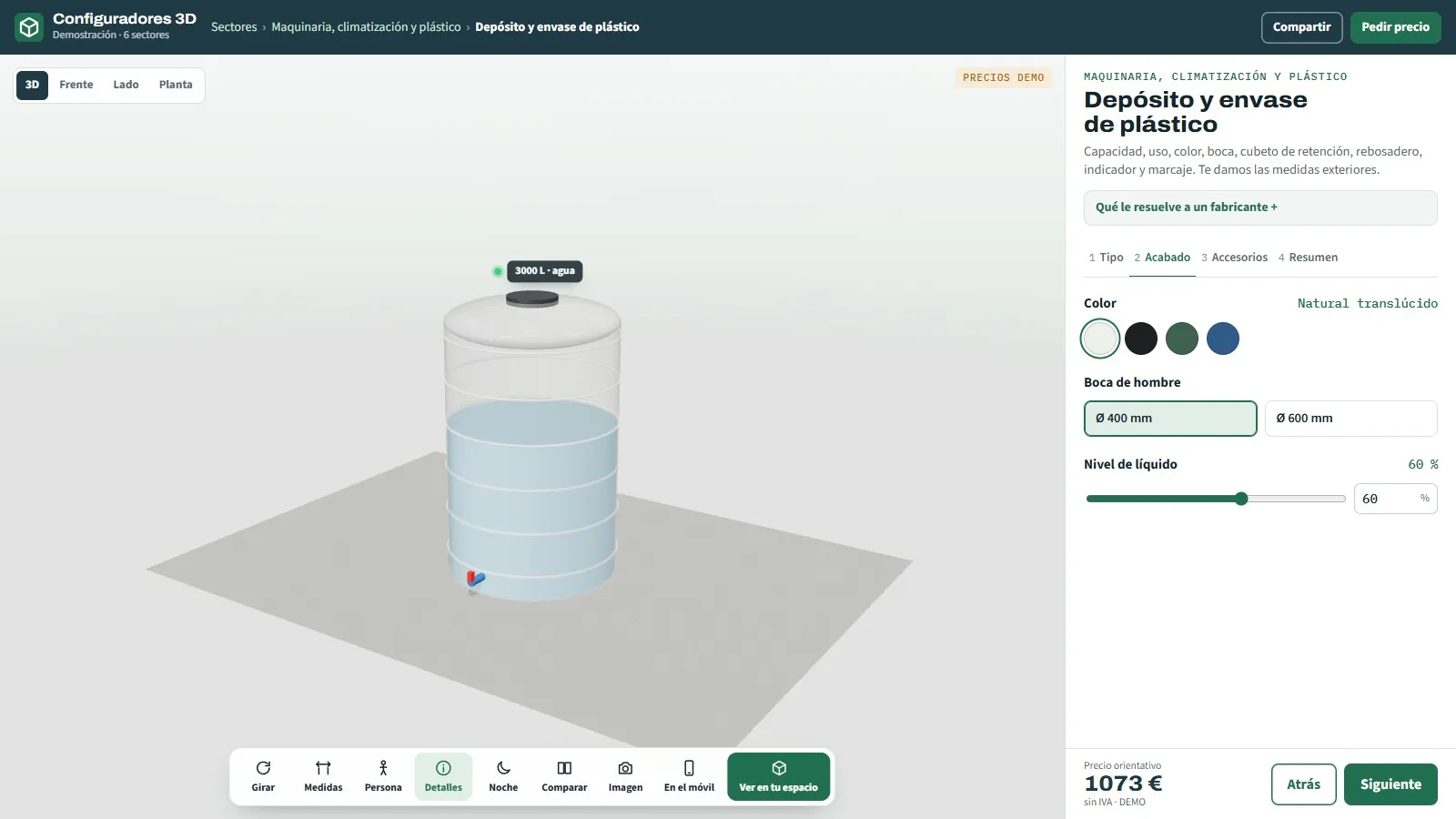1456x819 pixels.
Task: Click the PRECIOS DEMO badge
Action: 1004,78
